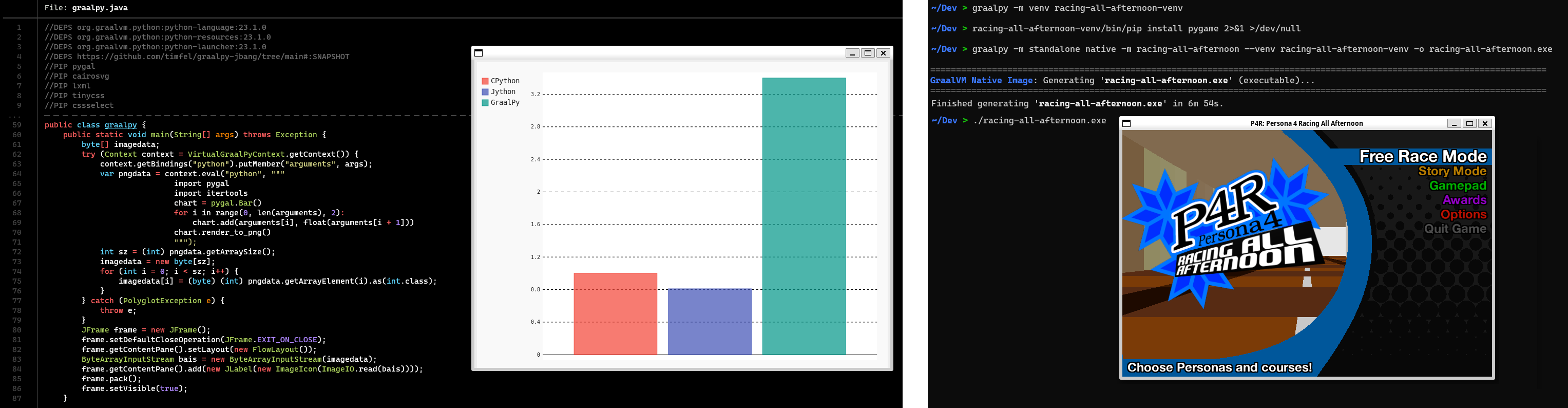Choose Story Mode from the game menu
Viewport: 1568px width, 408px height.
(1452, 172)
